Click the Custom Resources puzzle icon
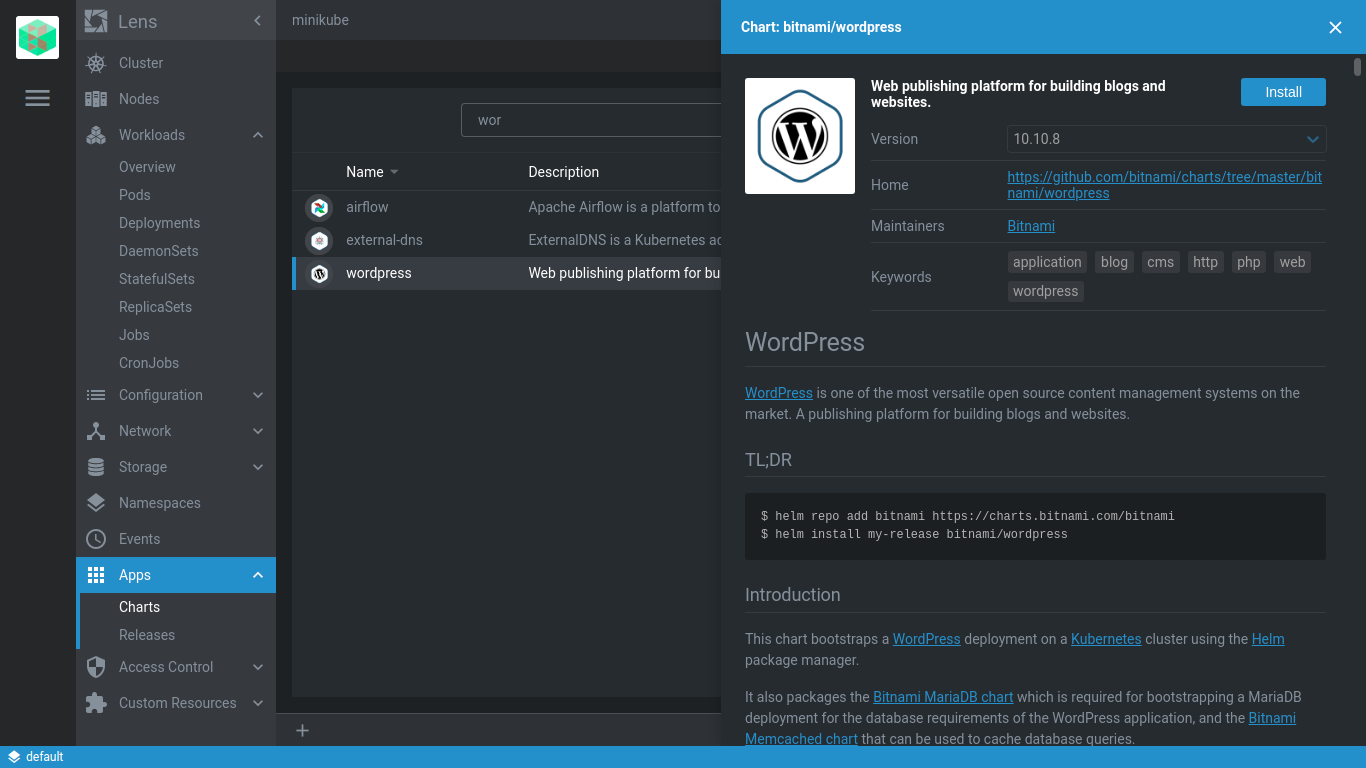 click(x=96, y=703)
